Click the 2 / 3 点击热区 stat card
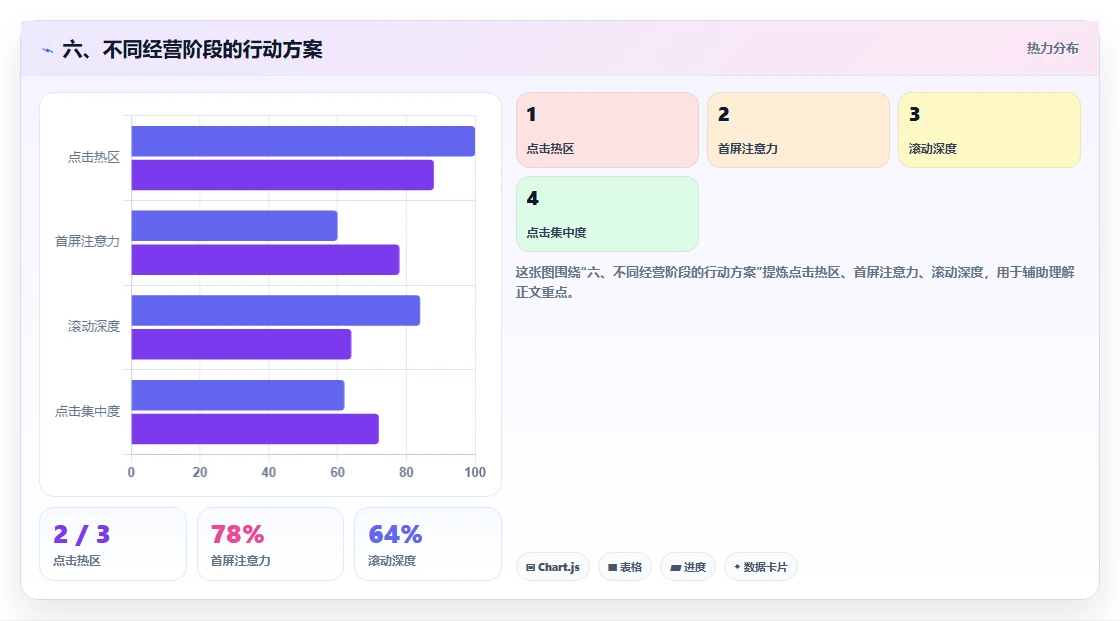1120x621 pixels. pyautogui.click(x=113, y=544)
